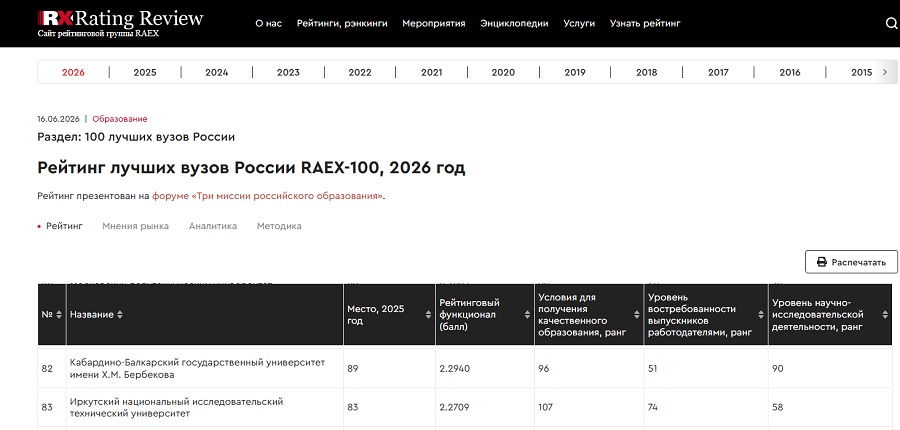Click graduate demand rank 74
The image size is (900, 430).
pos(653,407)
